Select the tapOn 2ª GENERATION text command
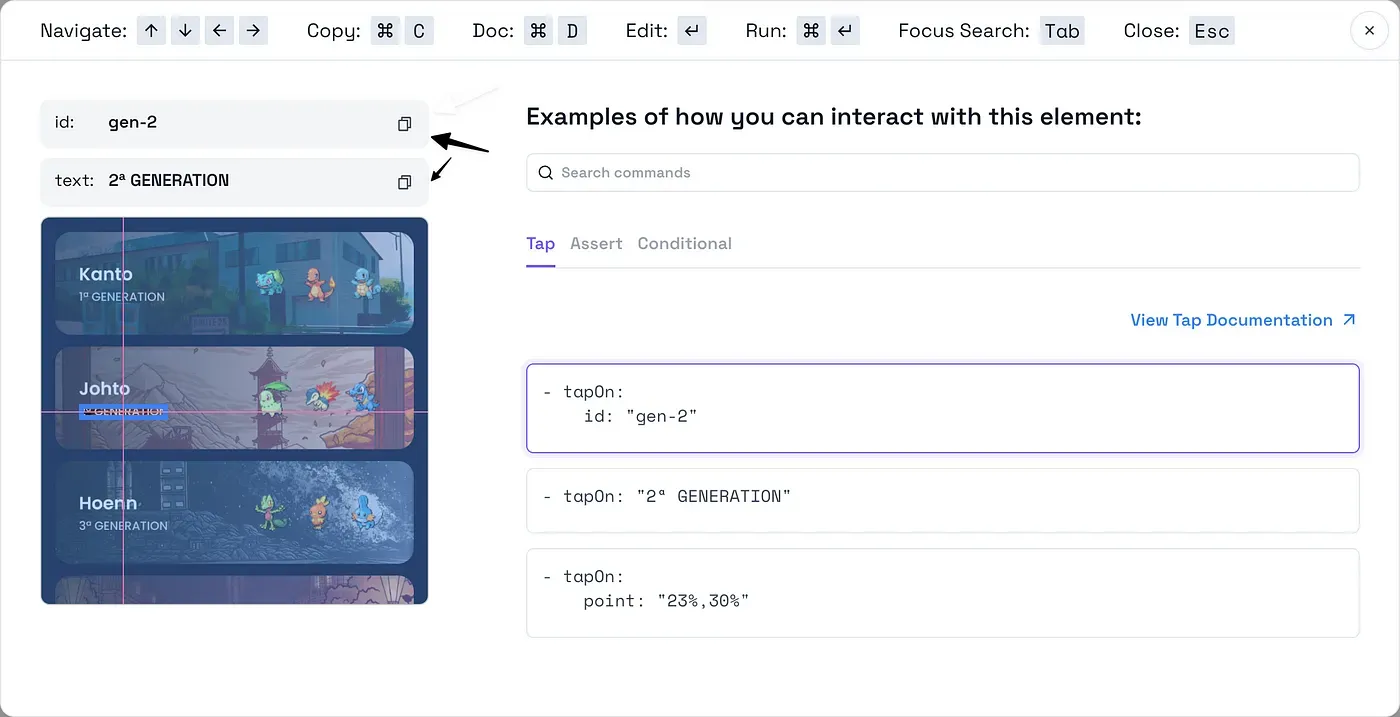The image size is (1400, 717). [942, 500]
